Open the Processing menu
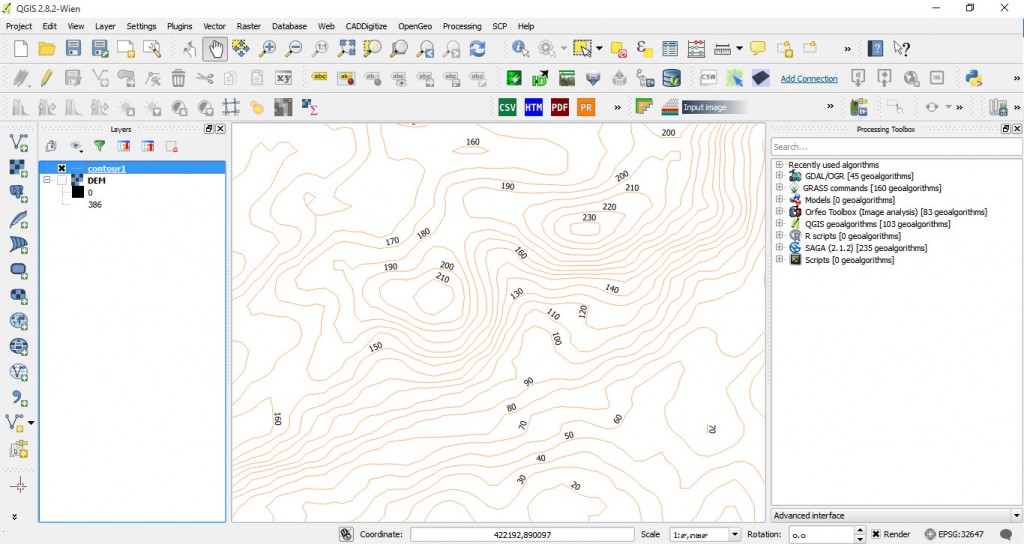Screen dimensions: 1024x544 tap(461, 26)
